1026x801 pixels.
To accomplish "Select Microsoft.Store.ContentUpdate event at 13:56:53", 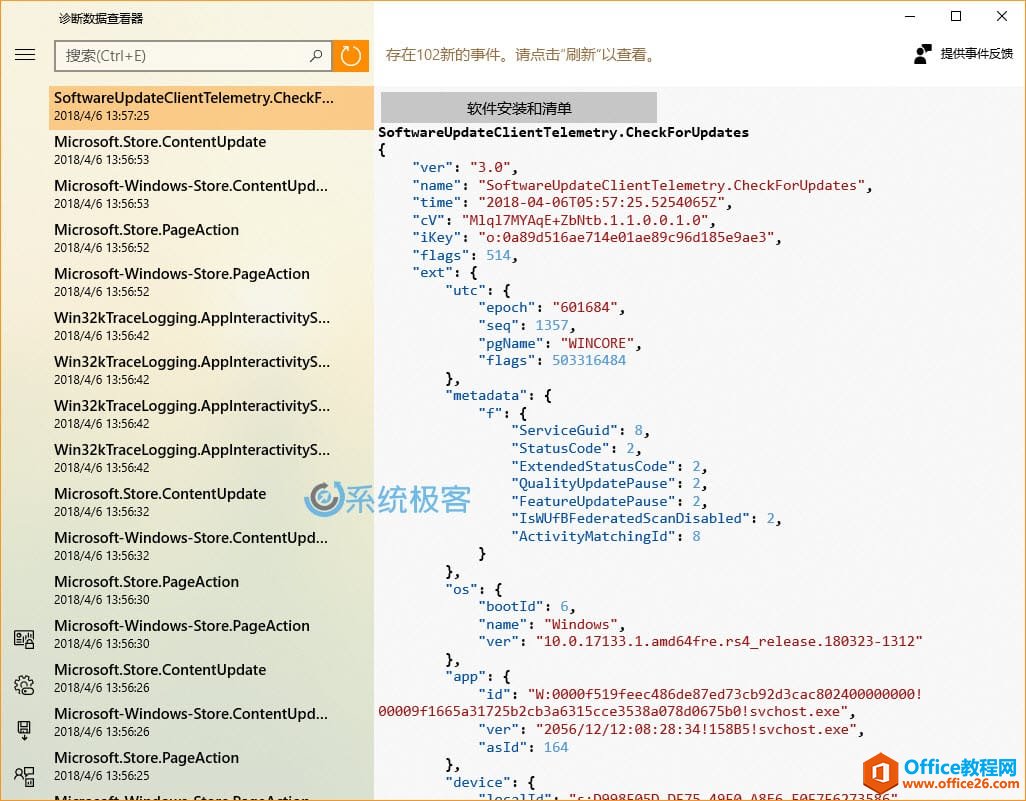I will 211,151.
